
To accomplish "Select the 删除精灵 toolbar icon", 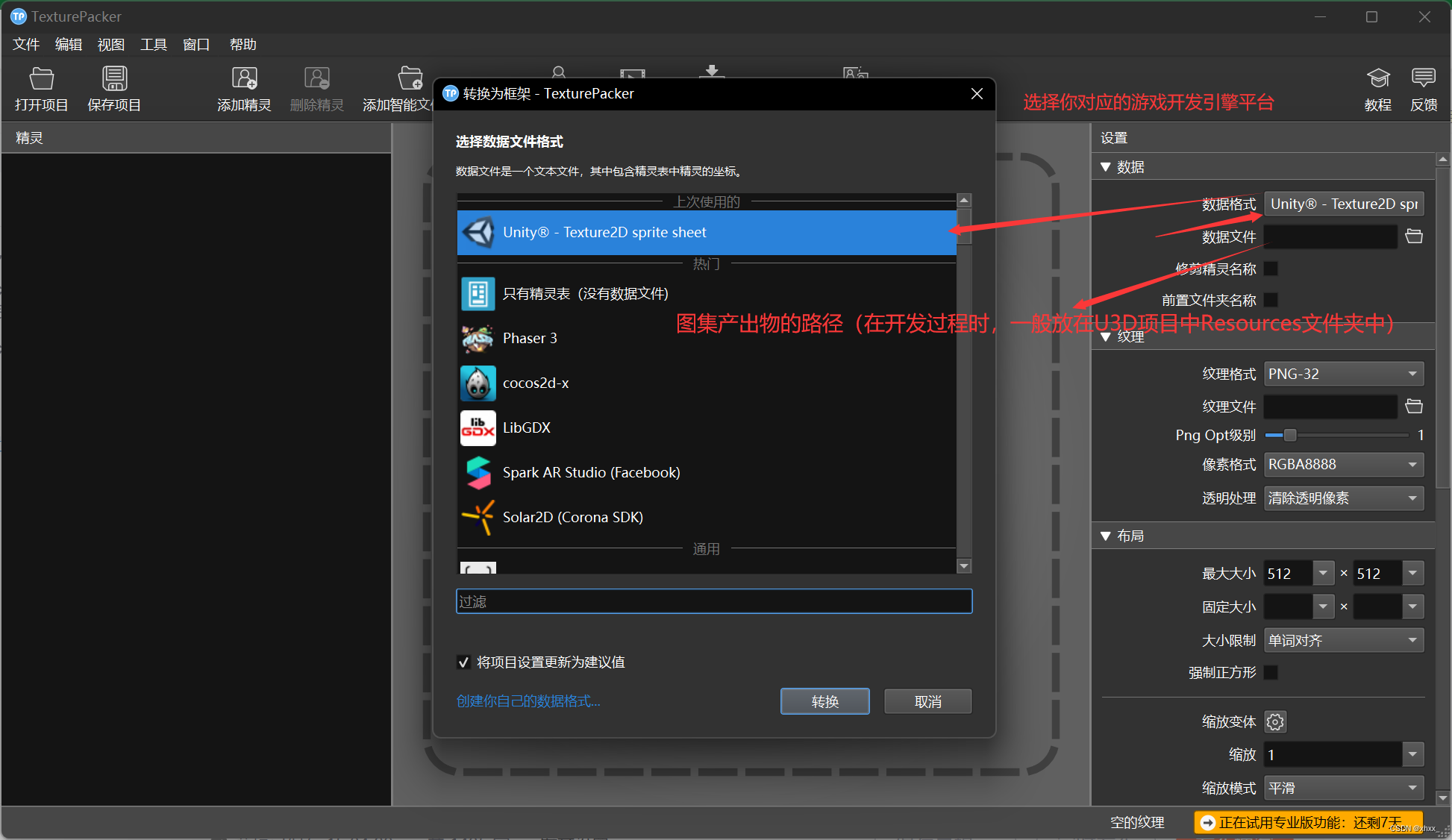I will coord(316,87).
